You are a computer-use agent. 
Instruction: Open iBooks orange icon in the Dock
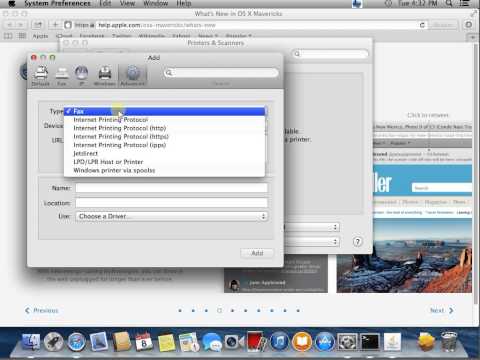tap(302, 342)
